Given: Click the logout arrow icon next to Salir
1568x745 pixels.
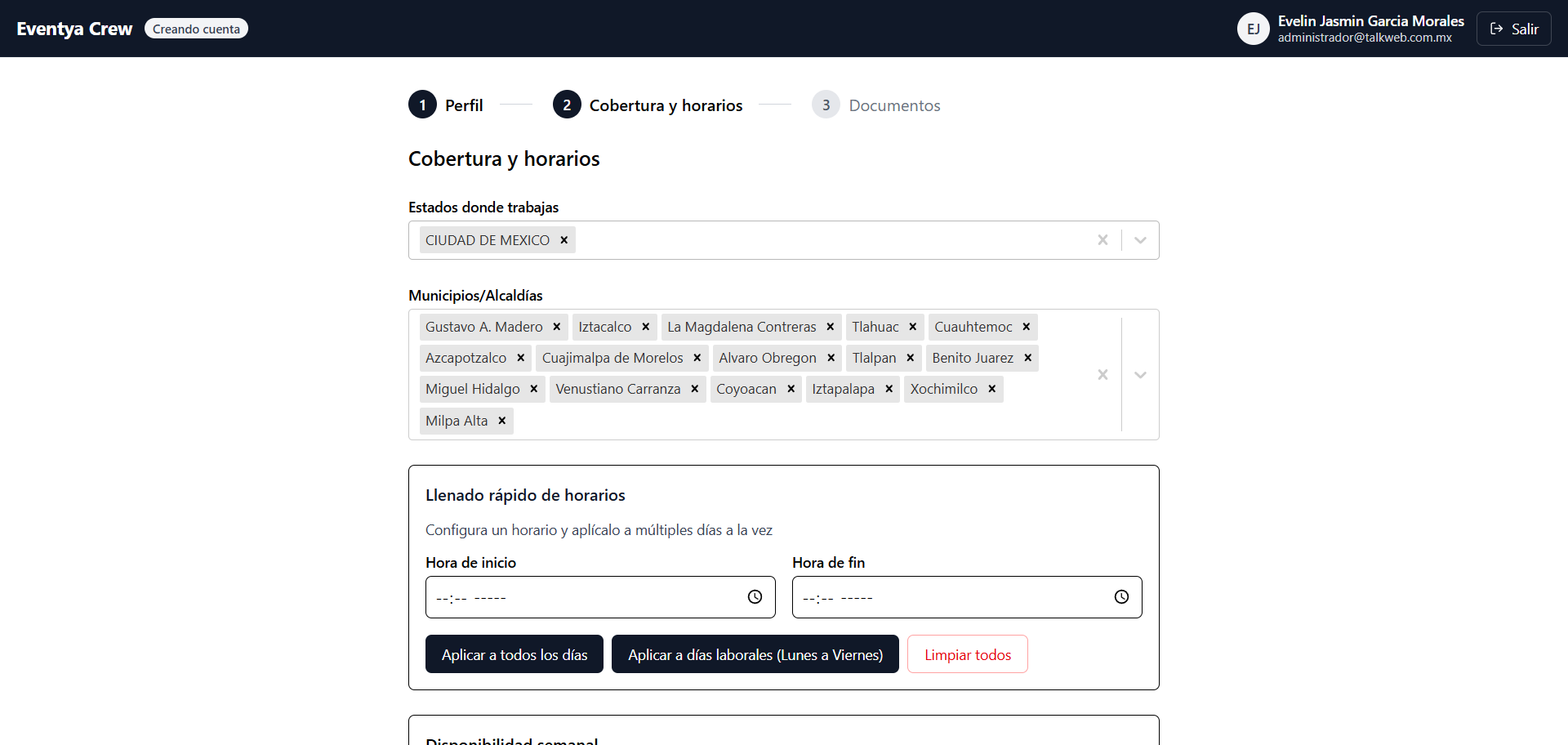Looking at the screenshot, I should [x=1497, y=28].
